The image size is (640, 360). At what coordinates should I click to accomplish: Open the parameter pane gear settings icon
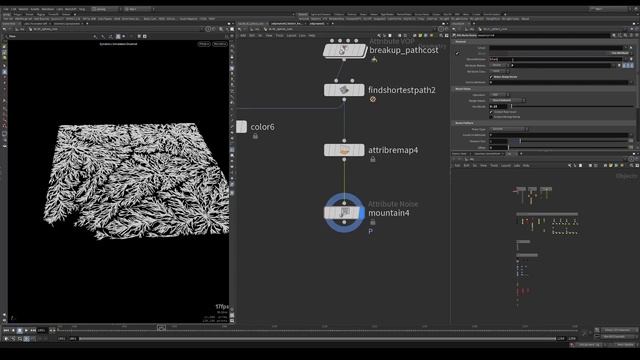(x=613, y=36)
